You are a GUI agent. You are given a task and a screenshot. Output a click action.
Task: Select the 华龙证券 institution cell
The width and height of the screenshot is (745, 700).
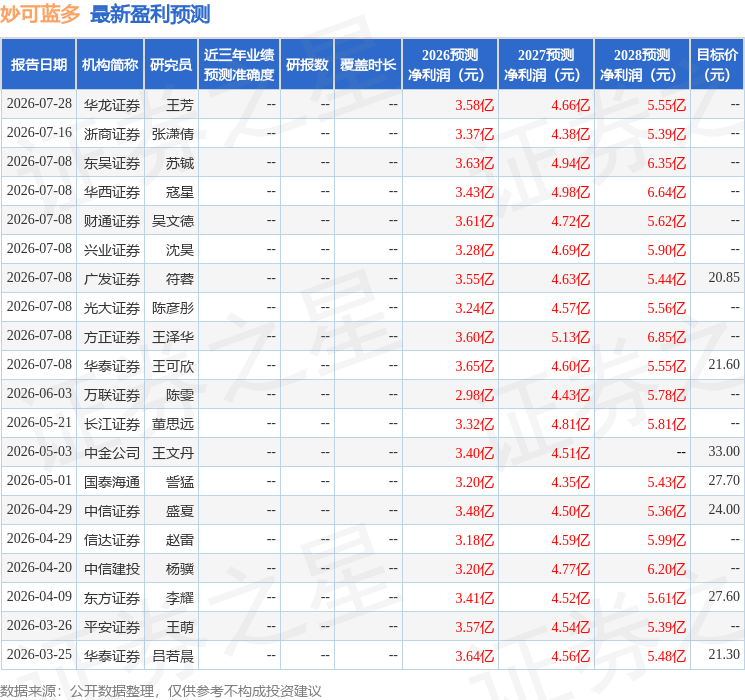pos(112,105)
